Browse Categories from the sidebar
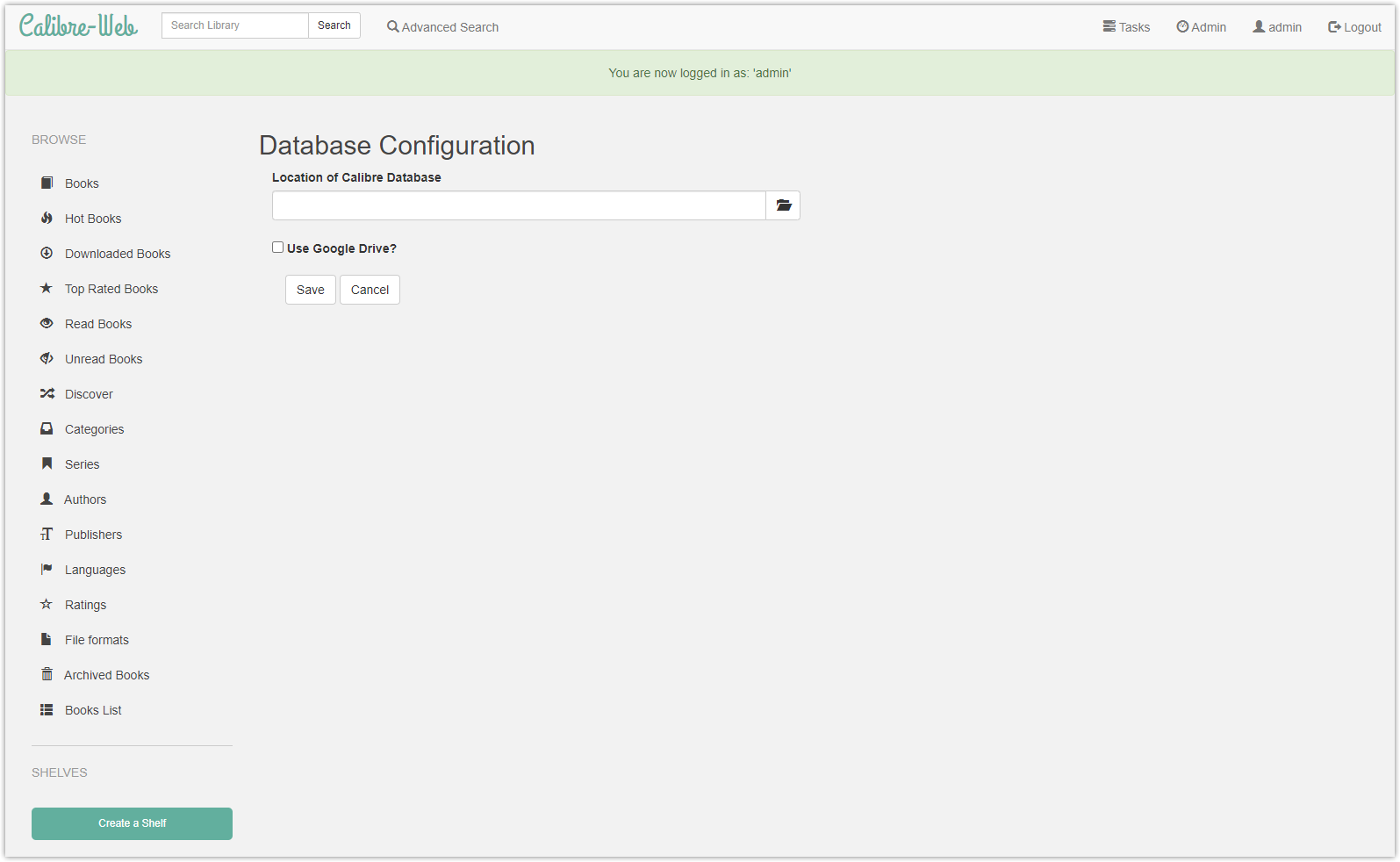This screenshot has width=1400, height=862. tap(95, 429)
